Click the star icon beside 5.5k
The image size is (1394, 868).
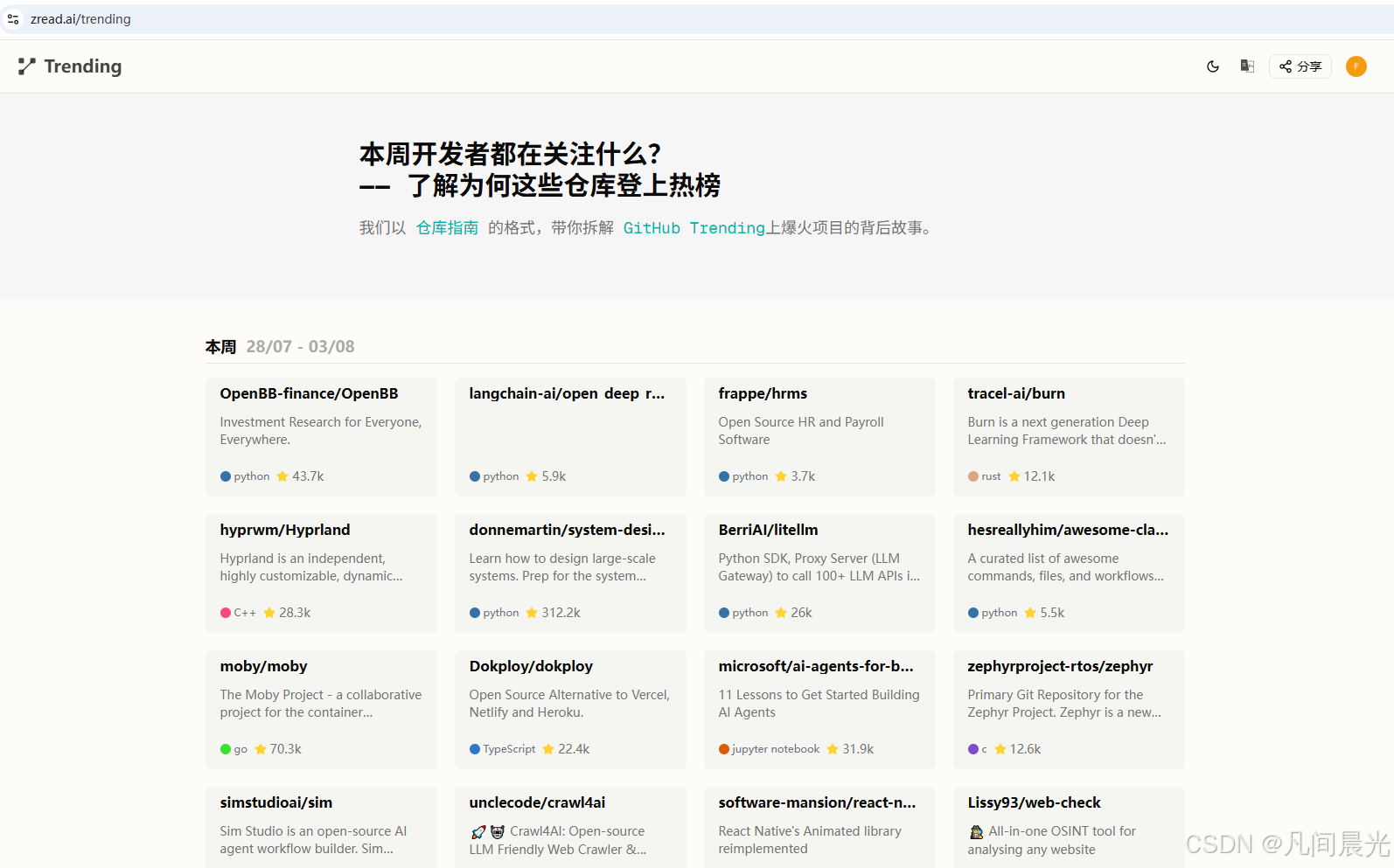click(x=1030, y=613)
